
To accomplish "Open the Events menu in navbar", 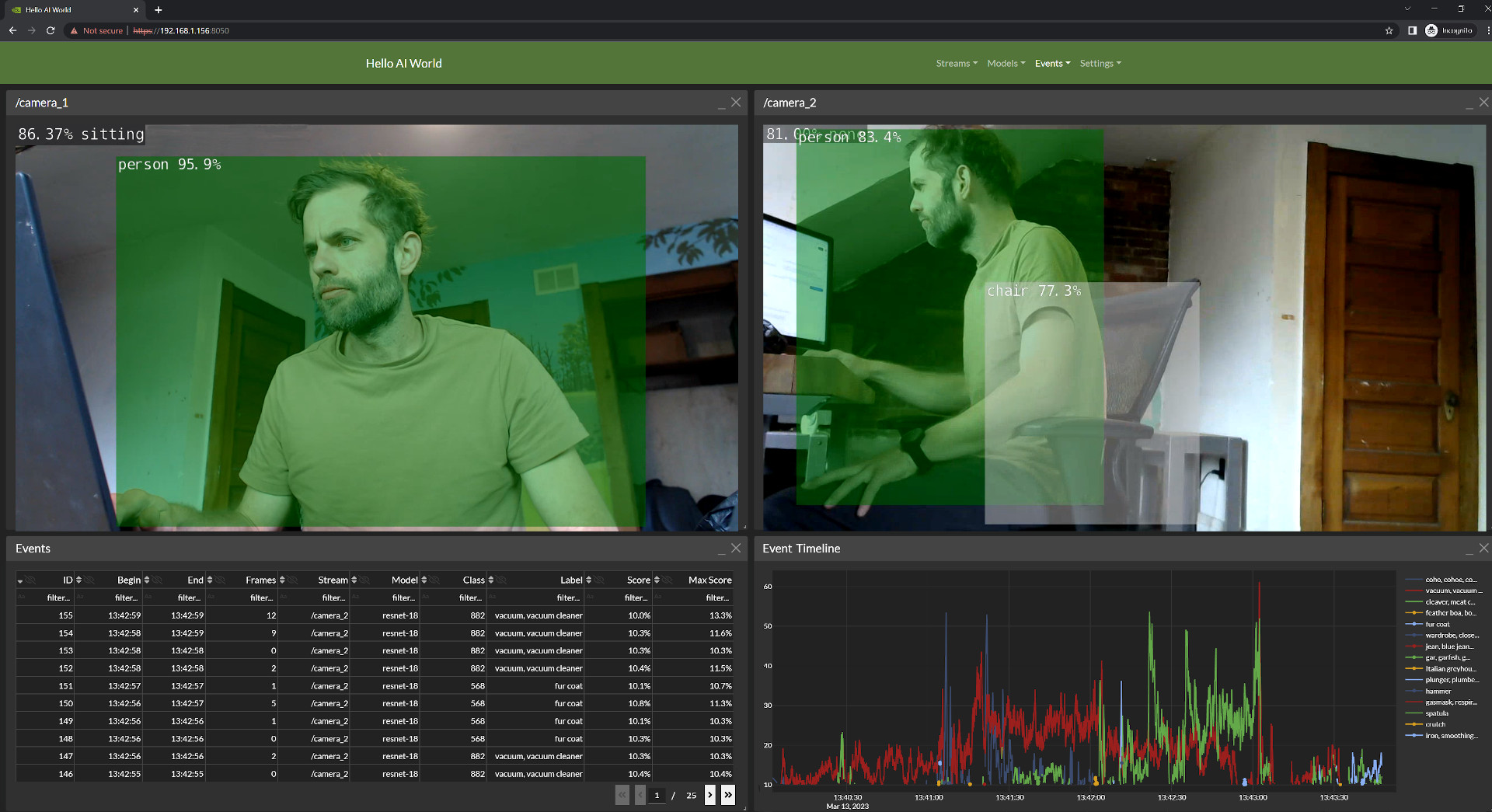I will tap(1052, 64).
